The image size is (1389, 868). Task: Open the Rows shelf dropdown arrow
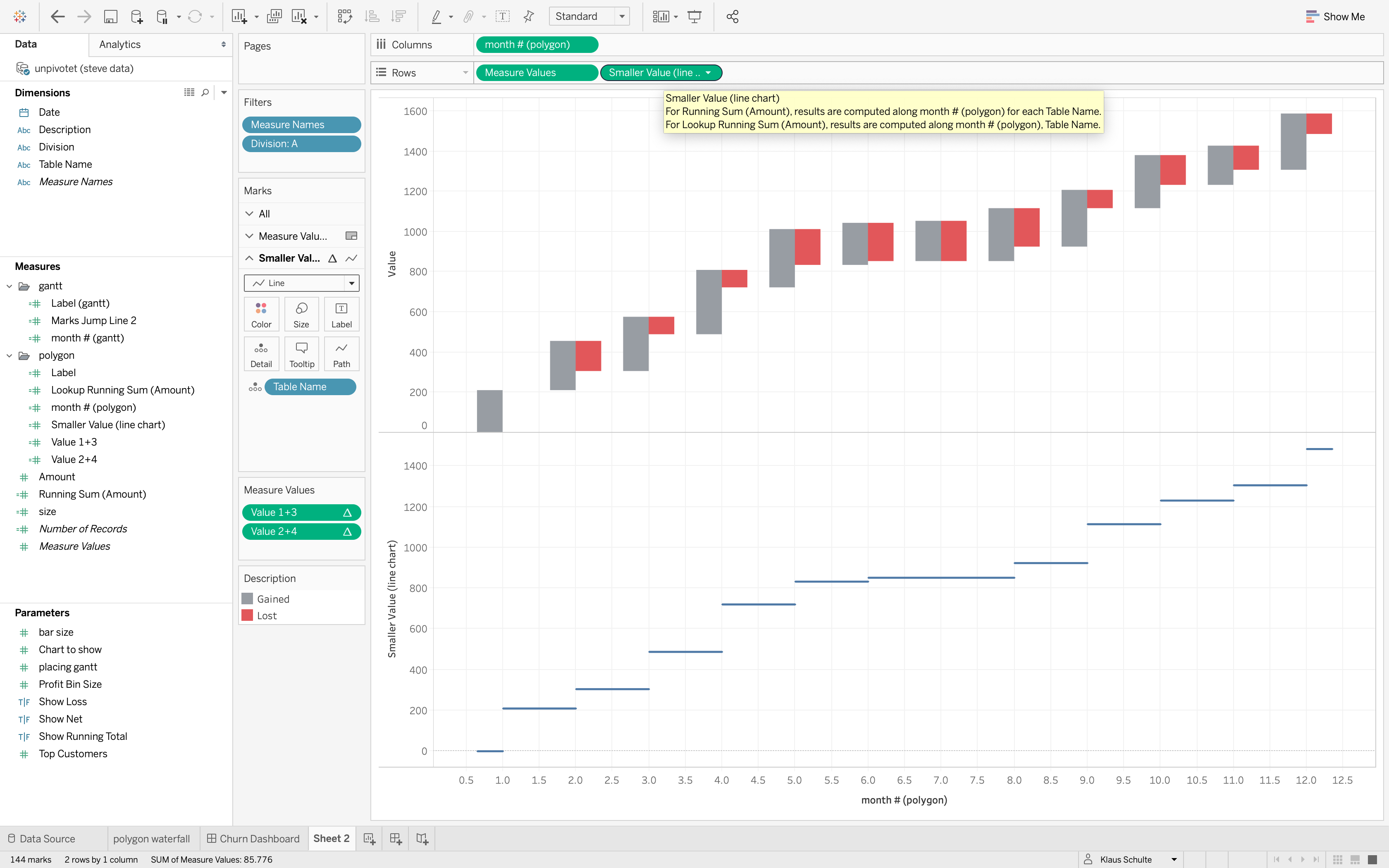coord(465,73)
